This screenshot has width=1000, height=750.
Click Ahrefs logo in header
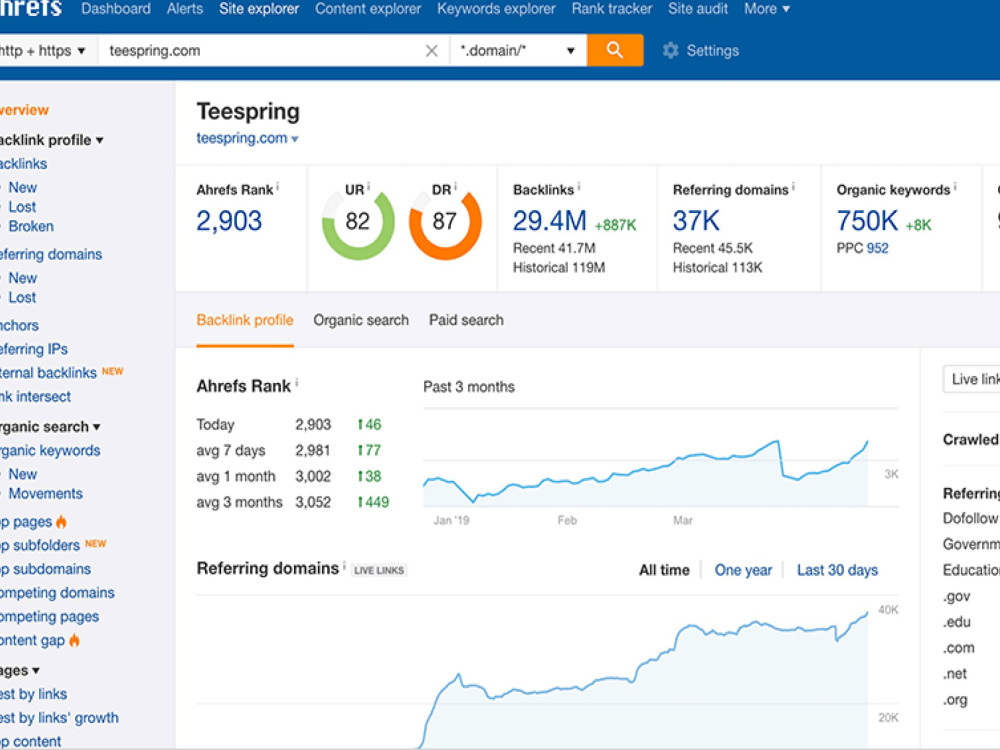pyautogui.click(x=31, y=9)
